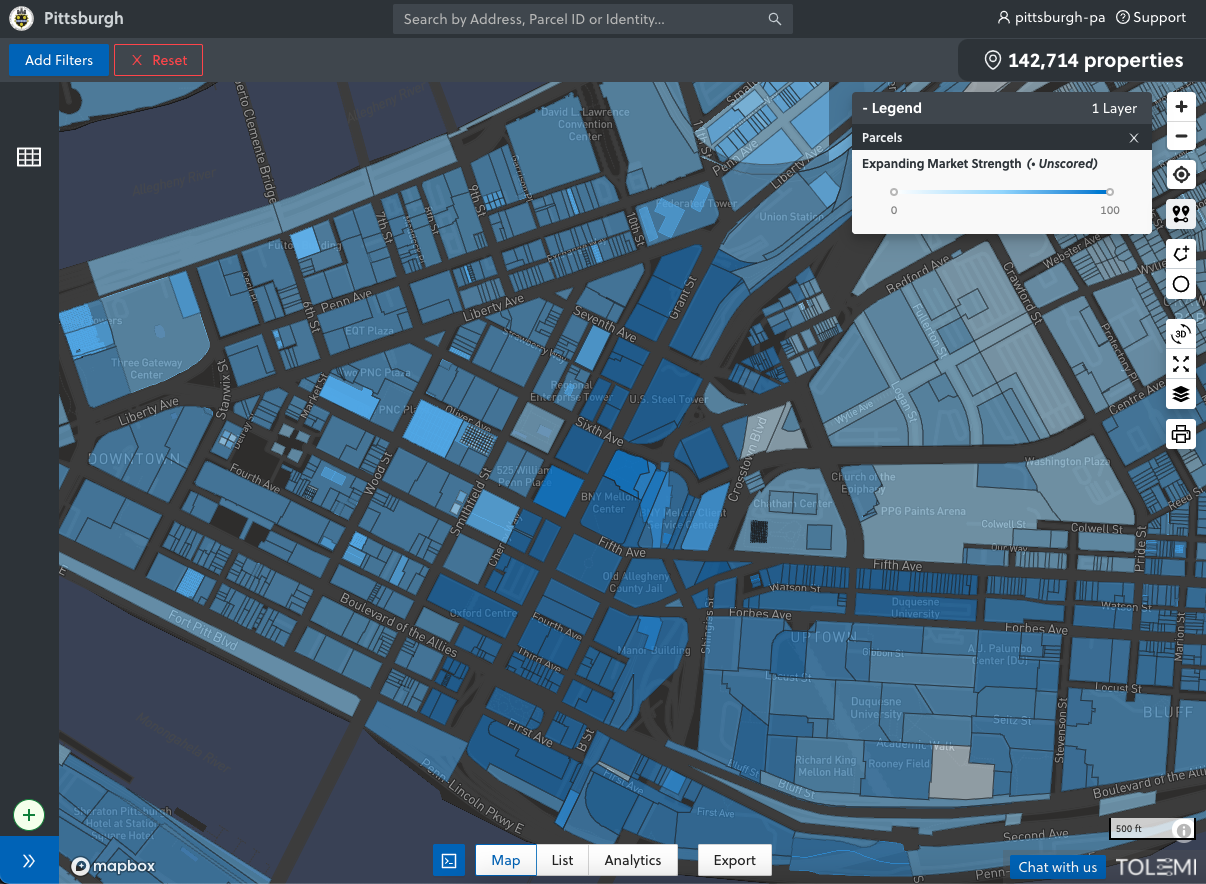This screenshot has height=884, width=1206.
Task: Zoom in with the plus button
Action: click(1181, 107)
